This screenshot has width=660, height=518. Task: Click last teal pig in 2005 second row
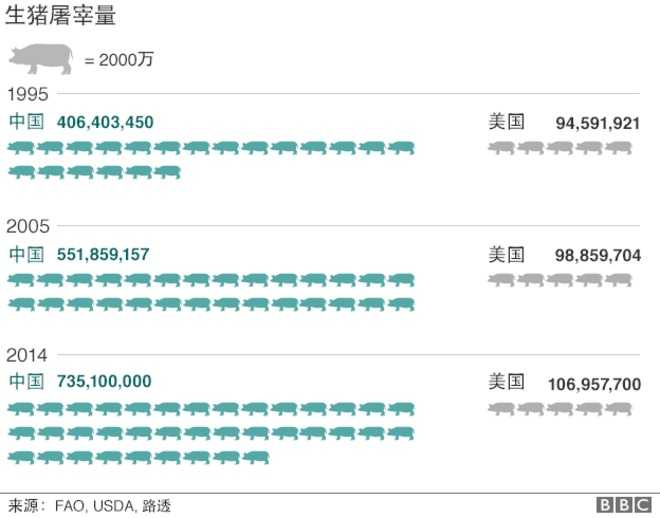402,304
